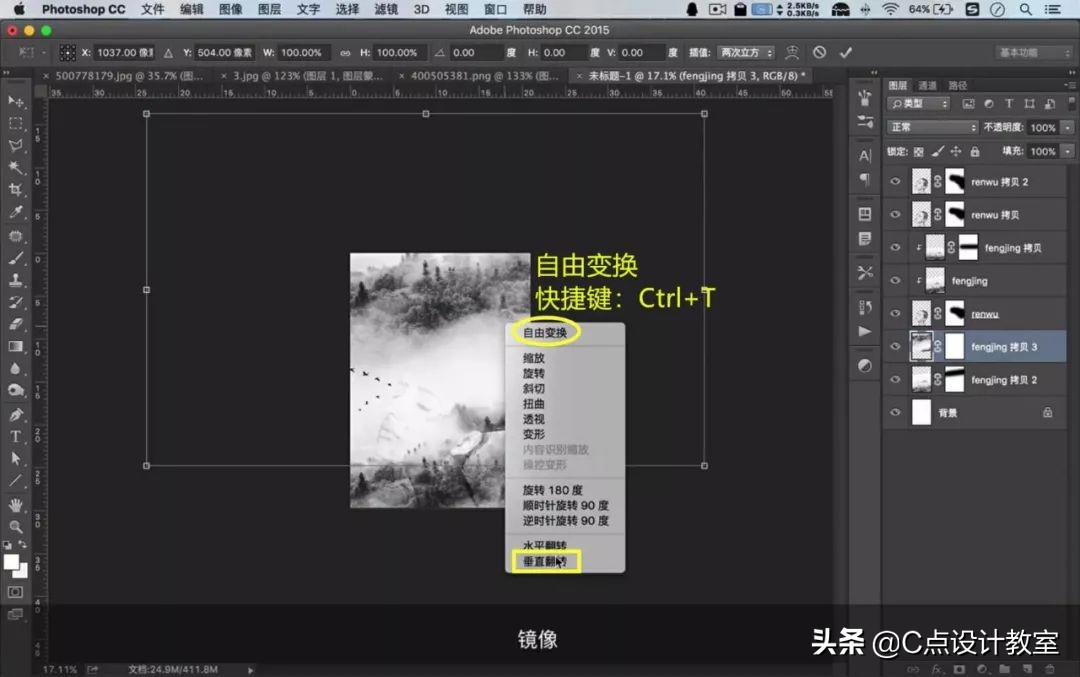Hide the renwu 拷贝 2 layer
The height and width of the screenshot is (677, 1080).
point(895,181)
